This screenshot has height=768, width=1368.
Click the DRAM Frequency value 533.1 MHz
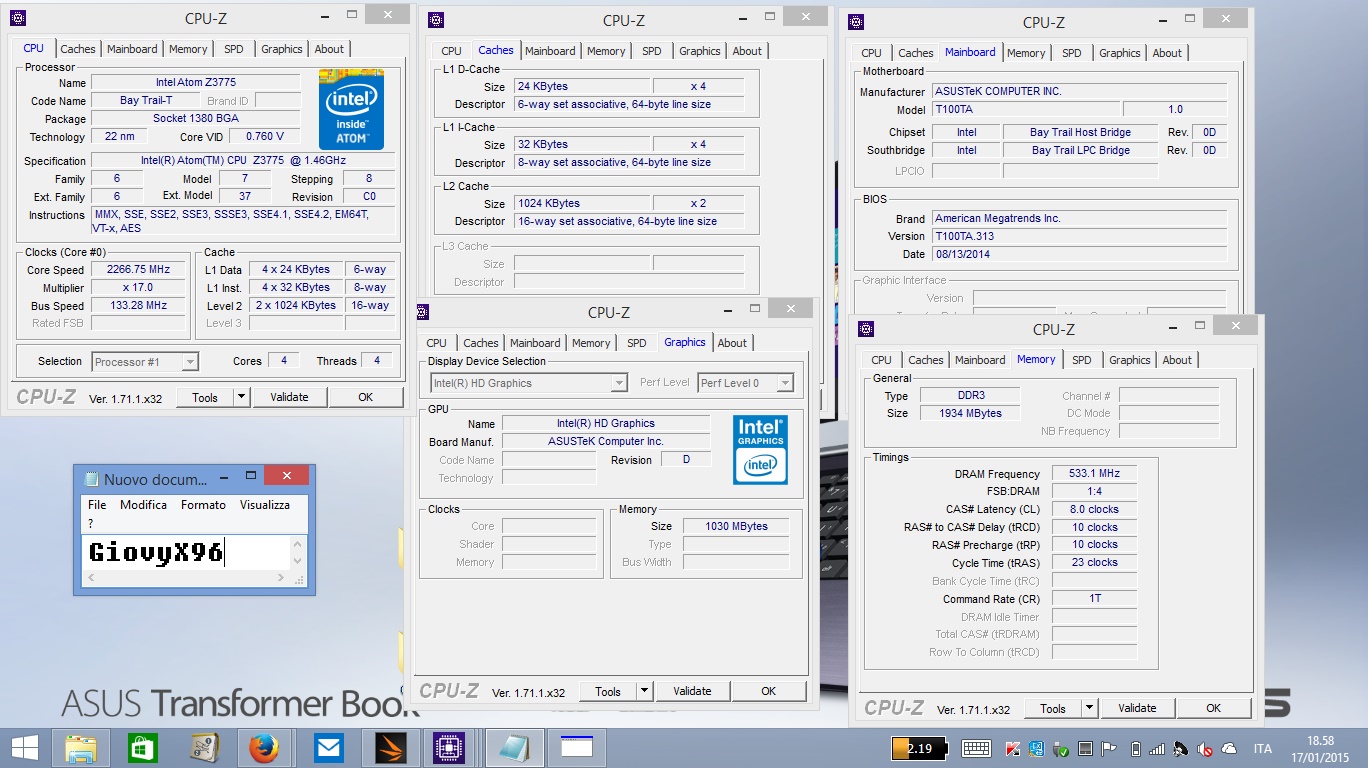pyautogui.click(x=1094, y=473)
